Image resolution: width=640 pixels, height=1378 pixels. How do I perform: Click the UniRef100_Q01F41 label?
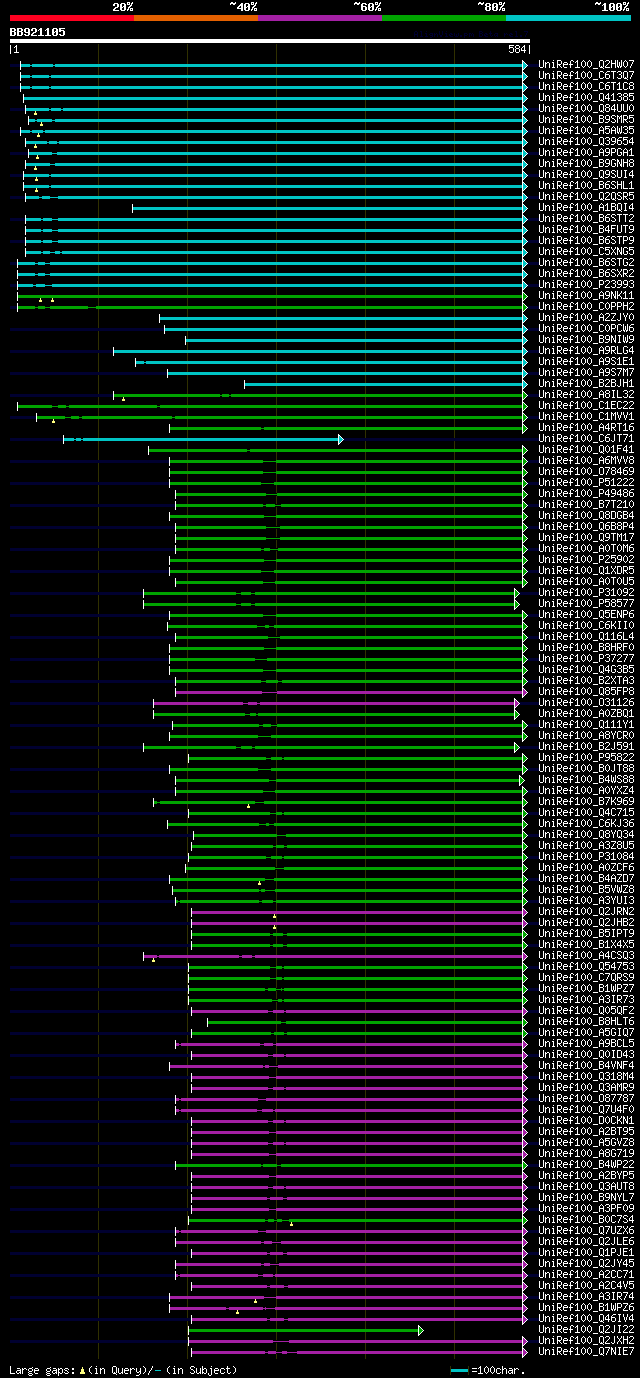[x=586, y=450]
